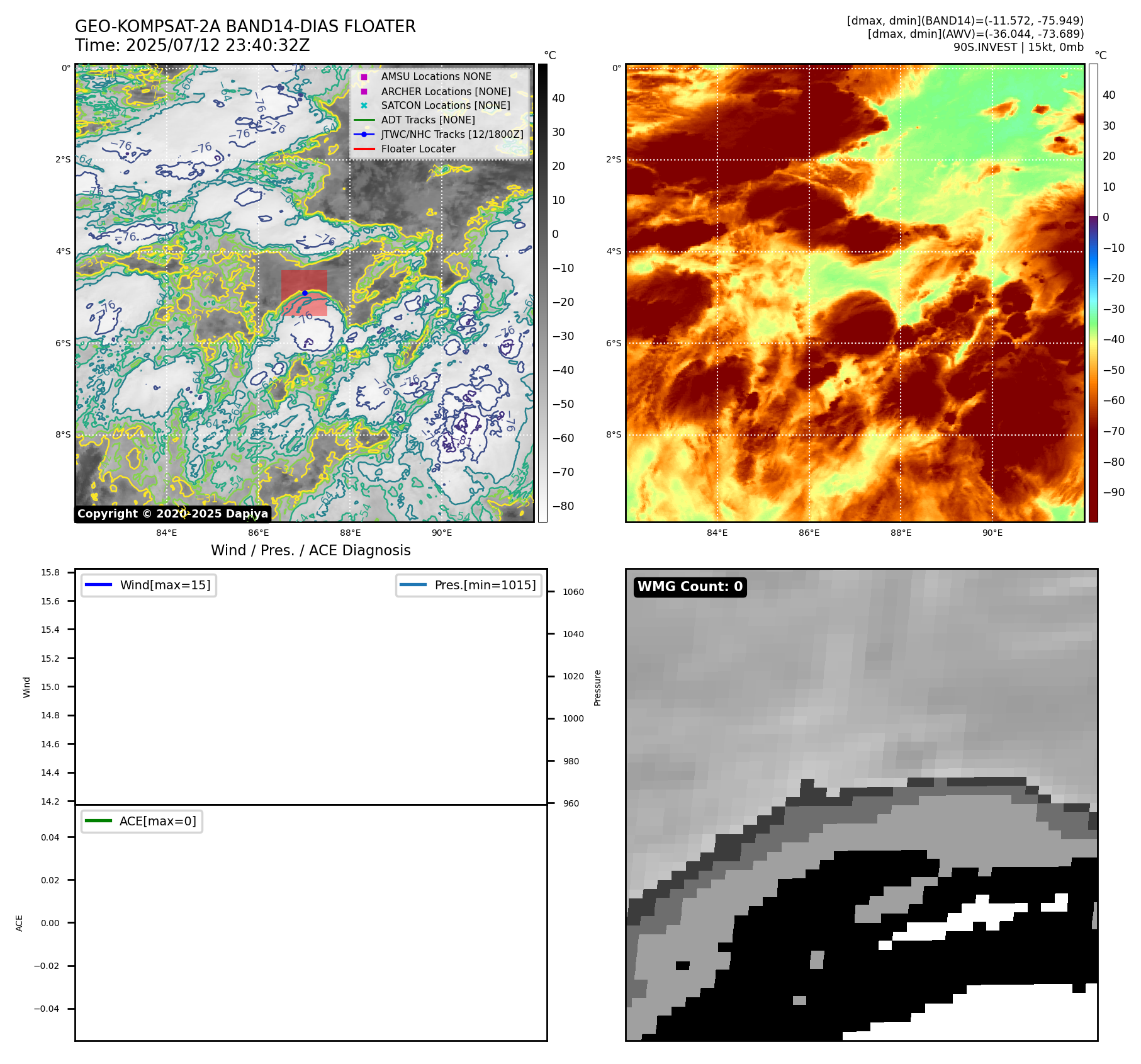Image resolution: width=1141 pixels, height=1064 pixels.
Task: Click the zoomed grayscale satellite thumbnail
Action: click(862, 805)
